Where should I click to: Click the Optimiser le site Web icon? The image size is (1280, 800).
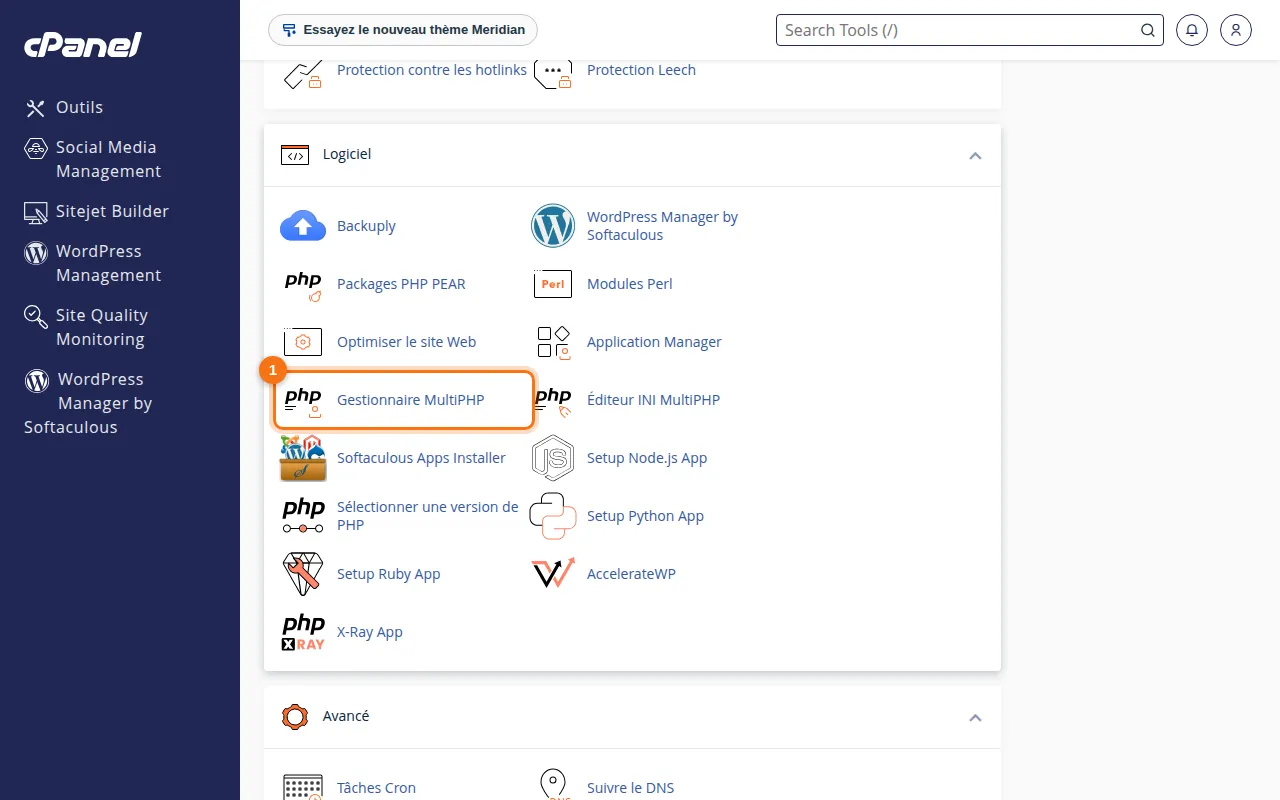tap(303, 342)
